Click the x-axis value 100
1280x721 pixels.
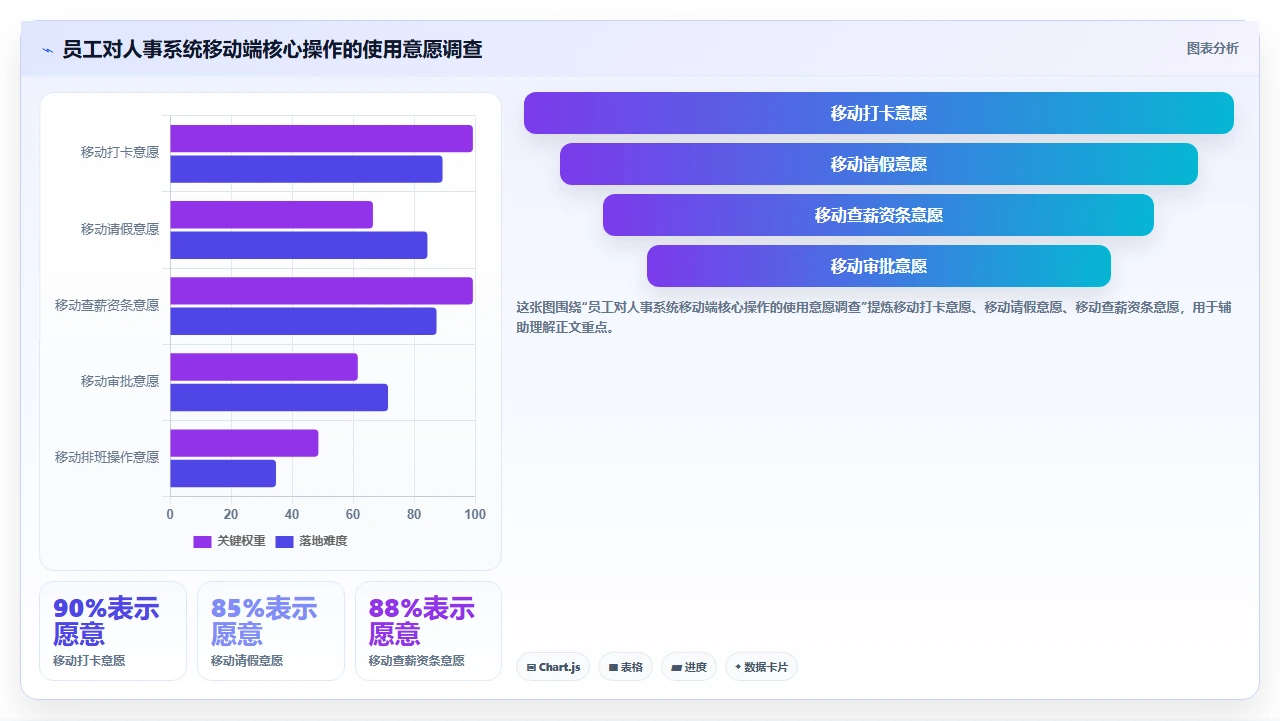[x=475, y=514]
